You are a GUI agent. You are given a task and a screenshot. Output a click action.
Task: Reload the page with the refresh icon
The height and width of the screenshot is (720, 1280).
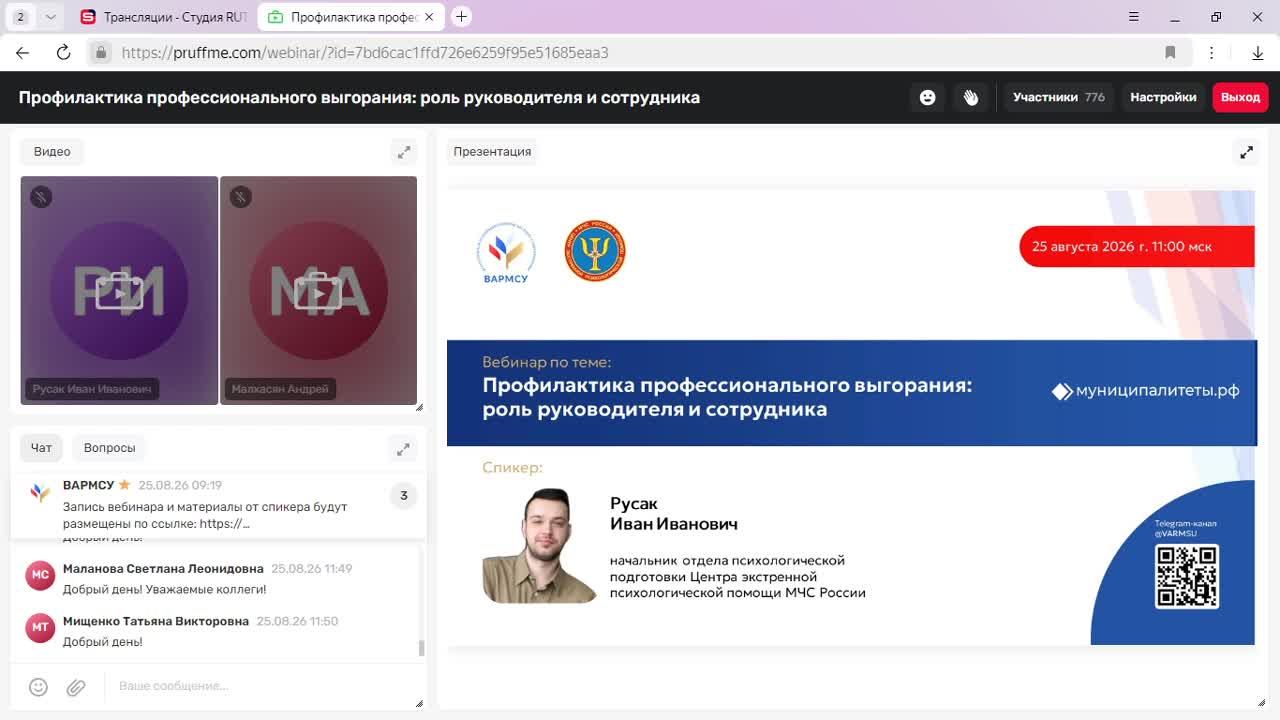point(63,52)
